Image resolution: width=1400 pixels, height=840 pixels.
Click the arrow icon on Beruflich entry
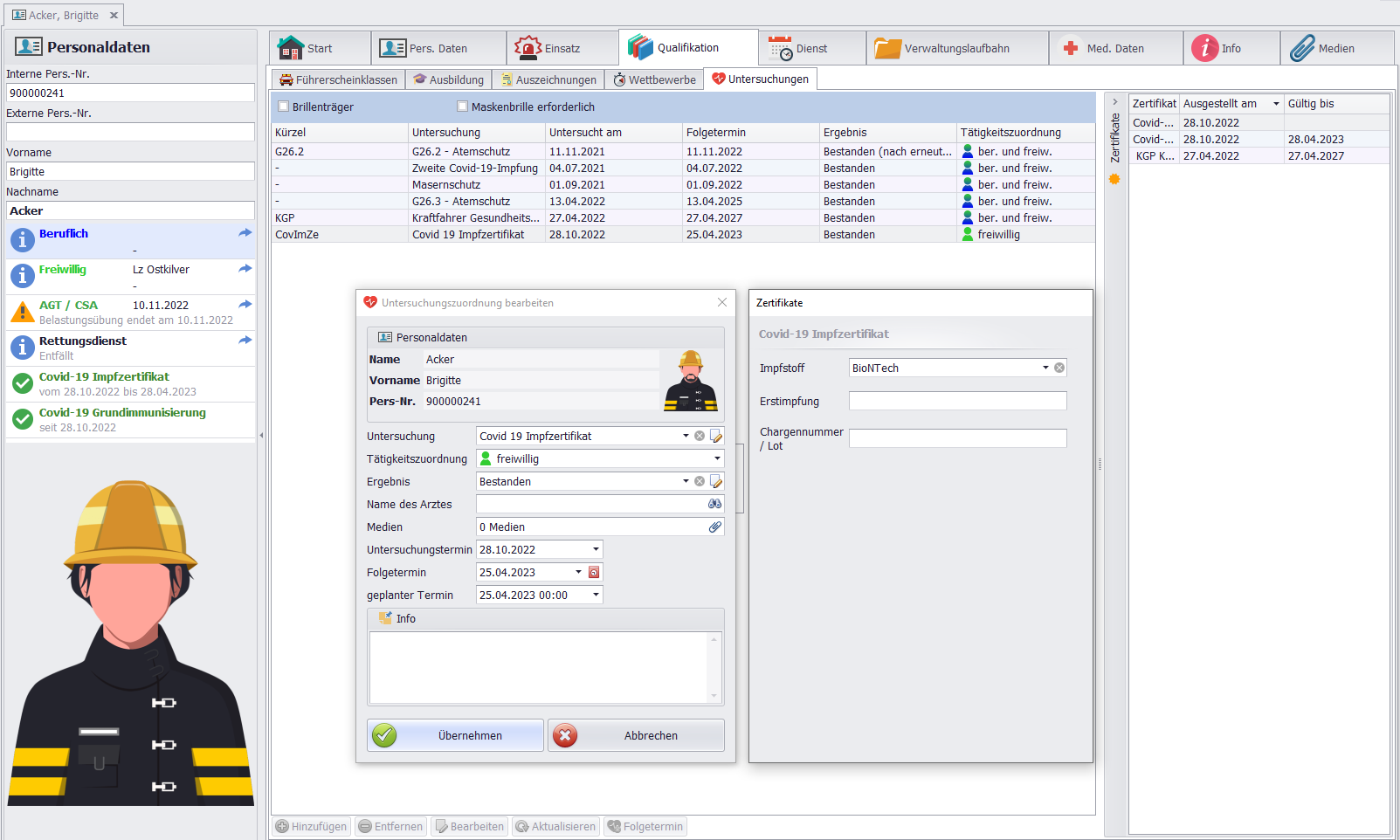pos(245,233)
